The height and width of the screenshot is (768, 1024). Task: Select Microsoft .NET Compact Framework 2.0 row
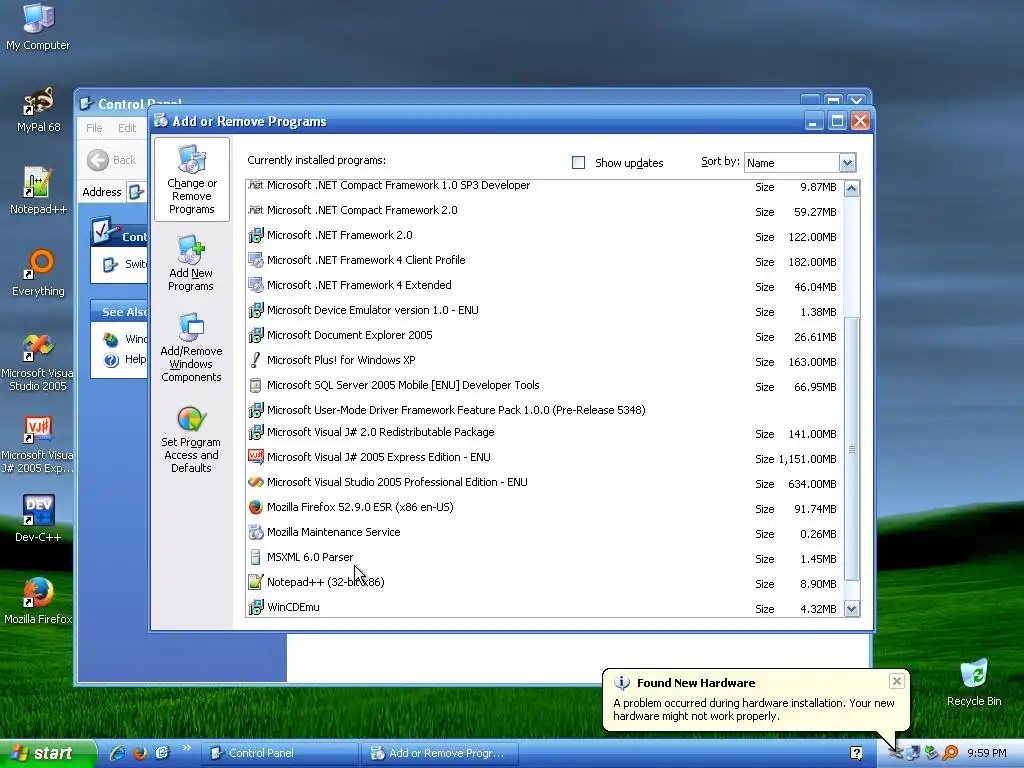(545, 210)
